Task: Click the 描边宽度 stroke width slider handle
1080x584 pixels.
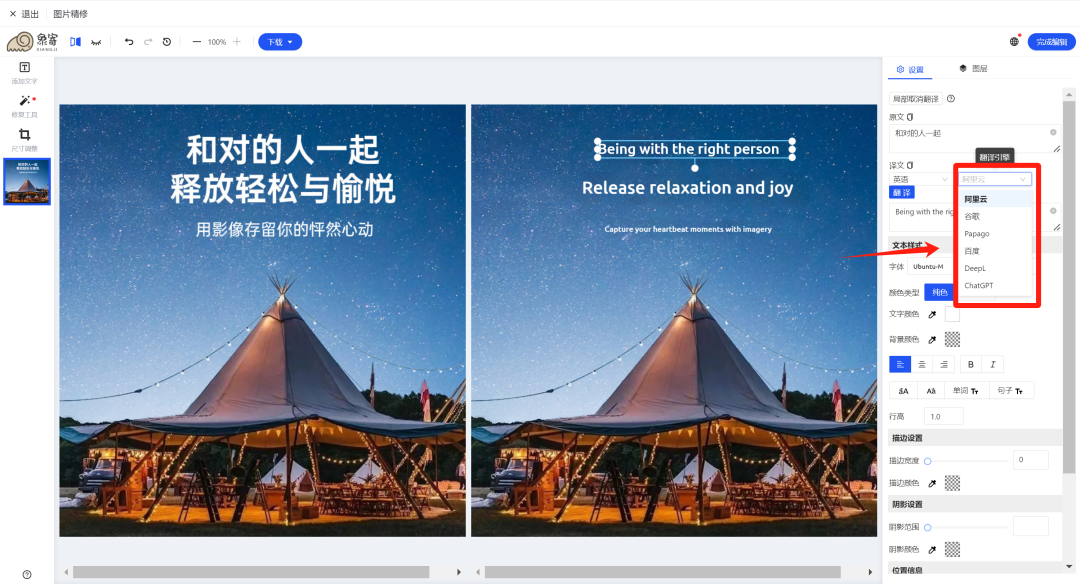Action: tap(928, 460)
